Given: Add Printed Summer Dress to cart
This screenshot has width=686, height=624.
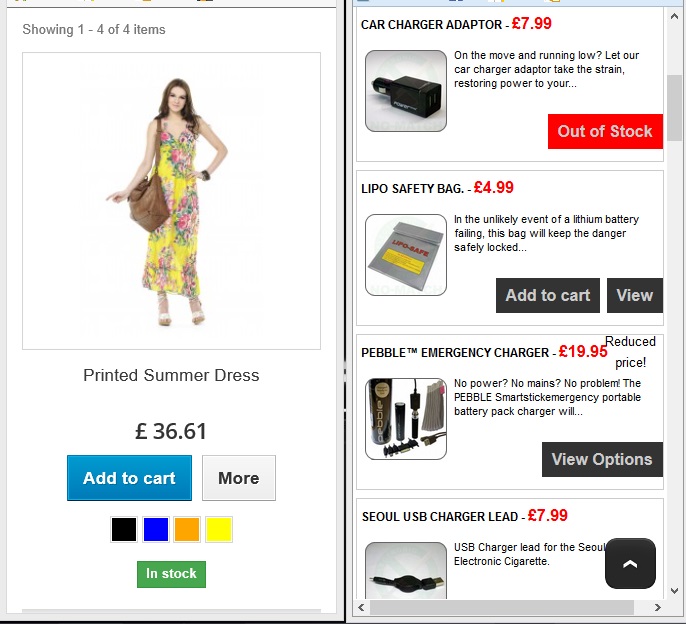Looking at the screenshot, I should click(x=129, y=478).
